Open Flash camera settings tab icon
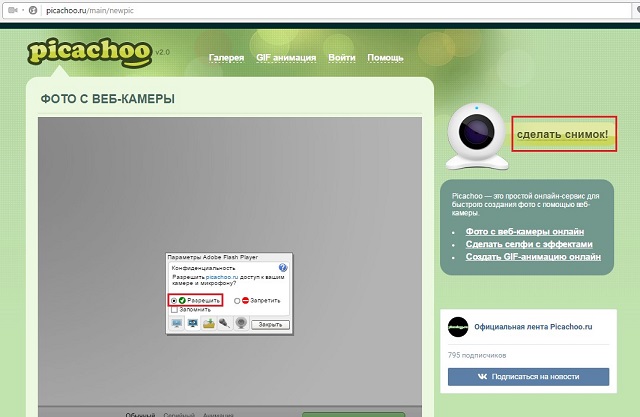 (241, 324)
